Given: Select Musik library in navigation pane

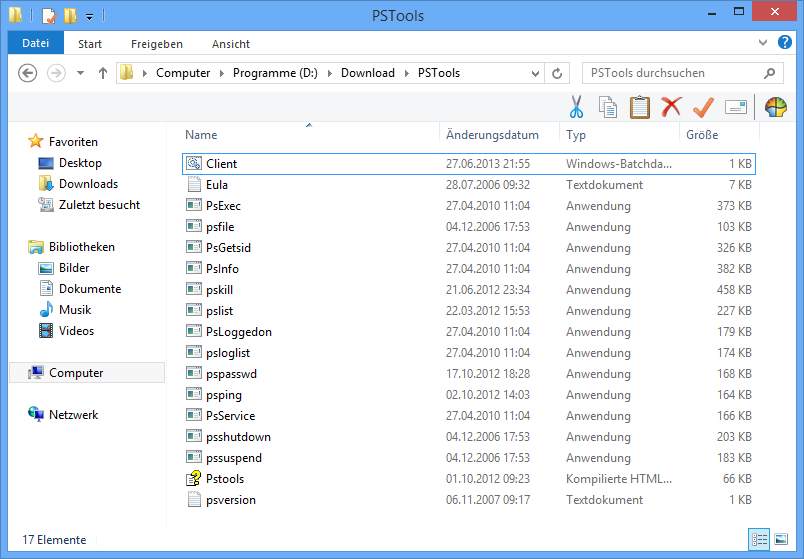Looking at the screenshot, I should click(x=75, y=310).
